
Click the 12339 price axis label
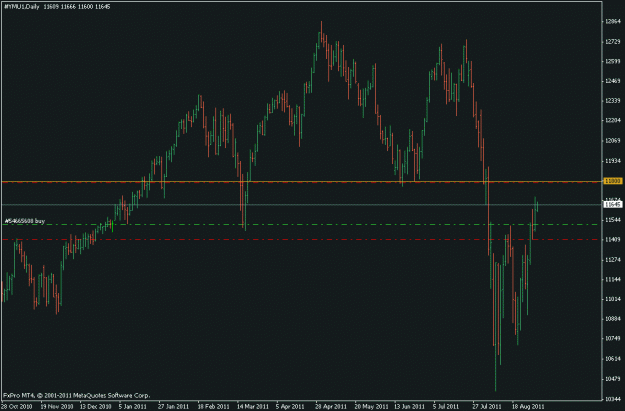coord(613,101)
